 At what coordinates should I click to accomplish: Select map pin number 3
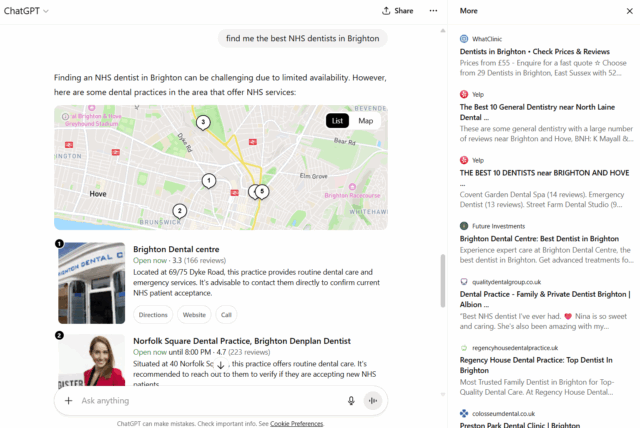pyautogui.click(x=203, y=122)
